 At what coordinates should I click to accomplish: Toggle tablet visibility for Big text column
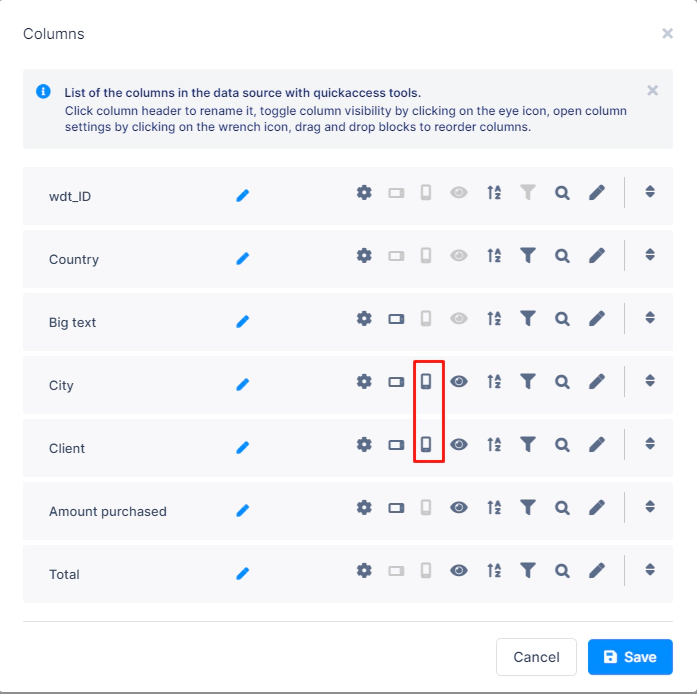coord(396,319)
